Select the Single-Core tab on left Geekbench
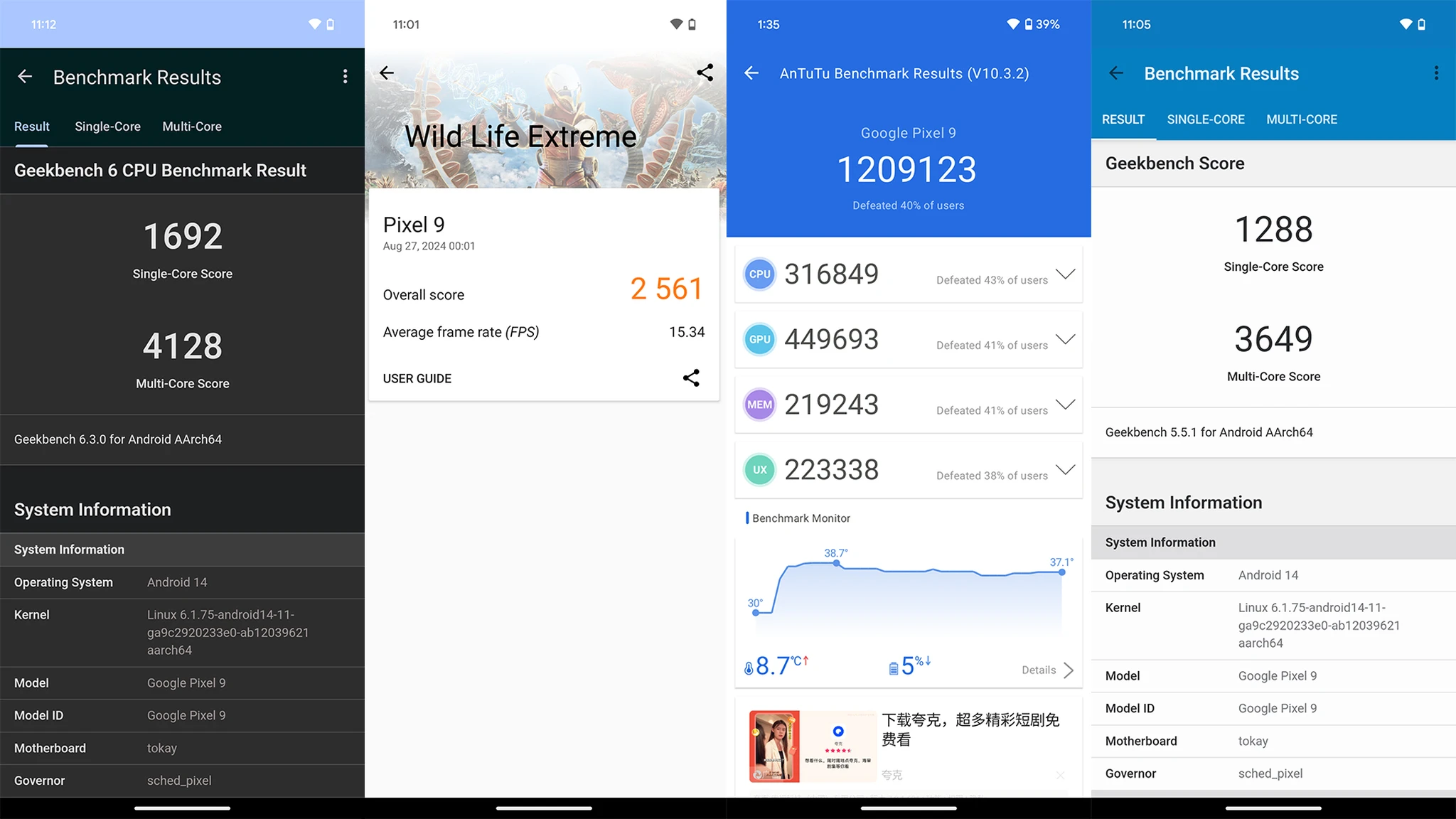 click(x=108, y=126)
